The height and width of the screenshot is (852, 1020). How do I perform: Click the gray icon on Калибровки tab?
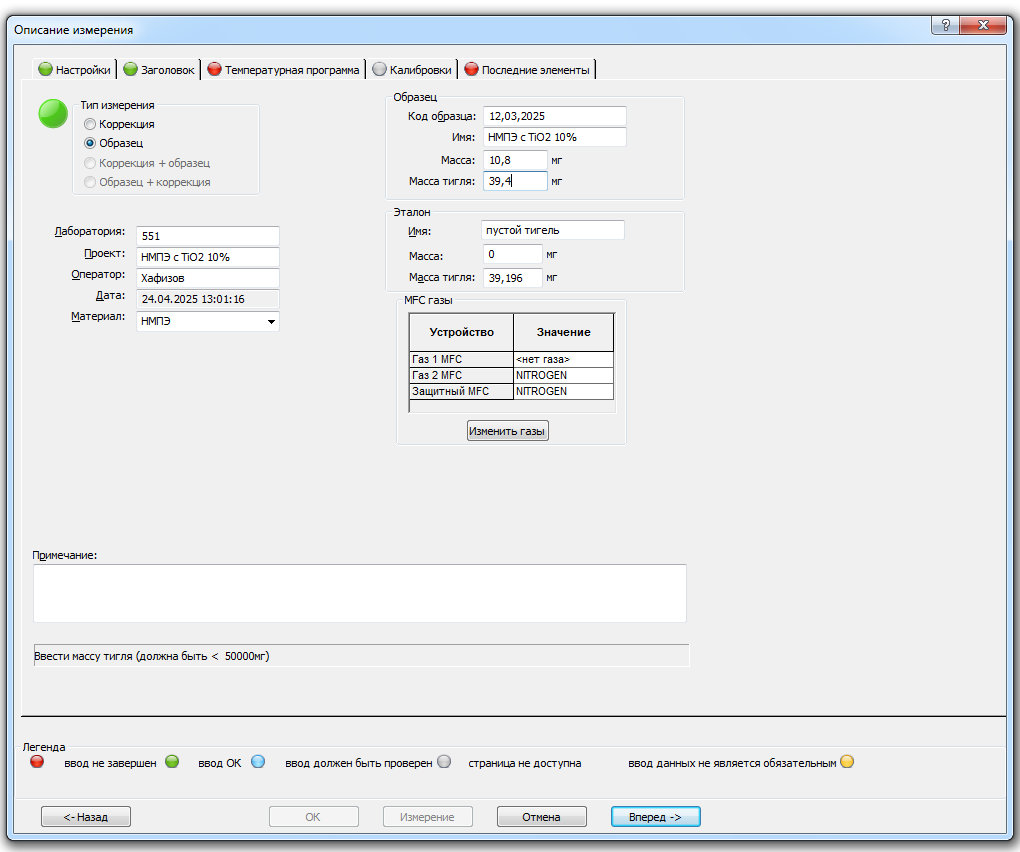pyautogui.click(x=379, y=70)
